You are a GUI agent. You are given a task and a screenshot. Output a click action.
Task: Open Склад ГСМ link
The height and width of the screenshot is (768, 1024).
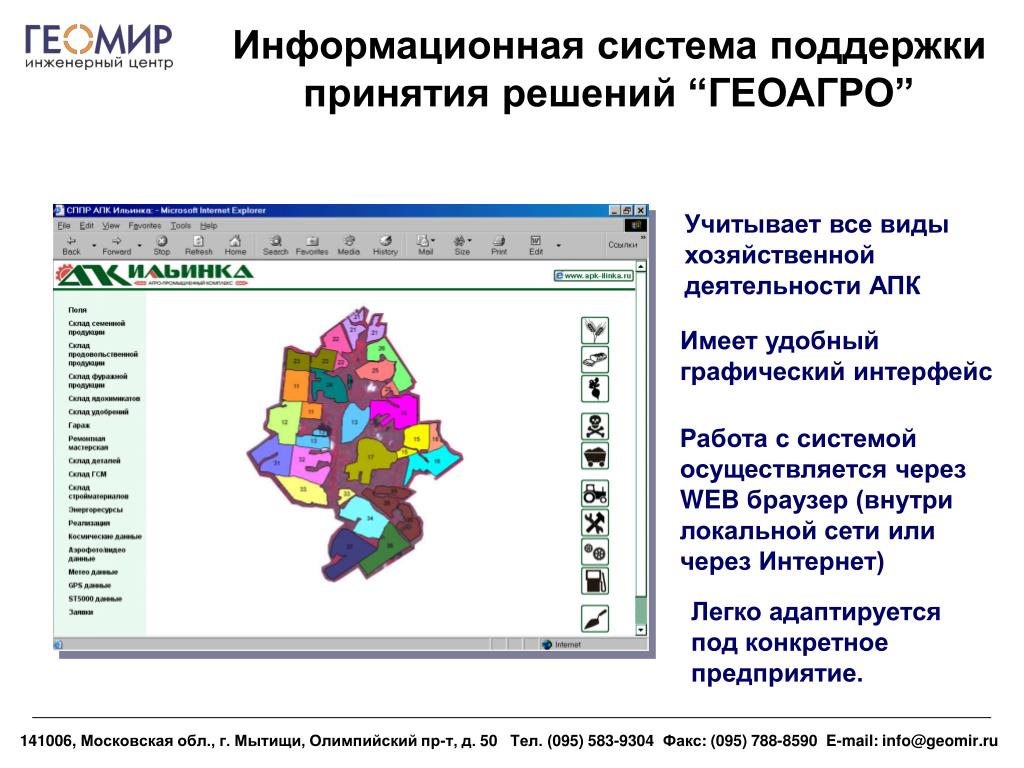pyautogui.click(x=87, y=474)
